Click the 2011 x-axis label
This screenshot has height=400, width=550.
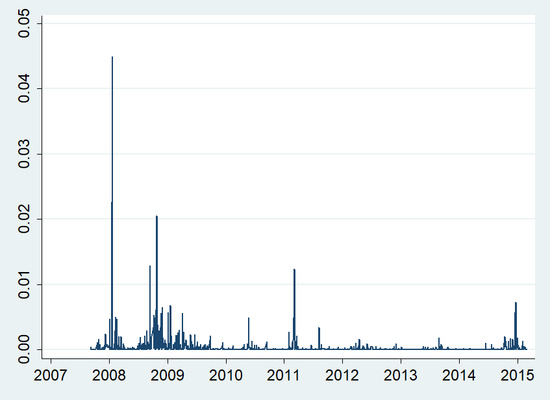tap(283, 375)
